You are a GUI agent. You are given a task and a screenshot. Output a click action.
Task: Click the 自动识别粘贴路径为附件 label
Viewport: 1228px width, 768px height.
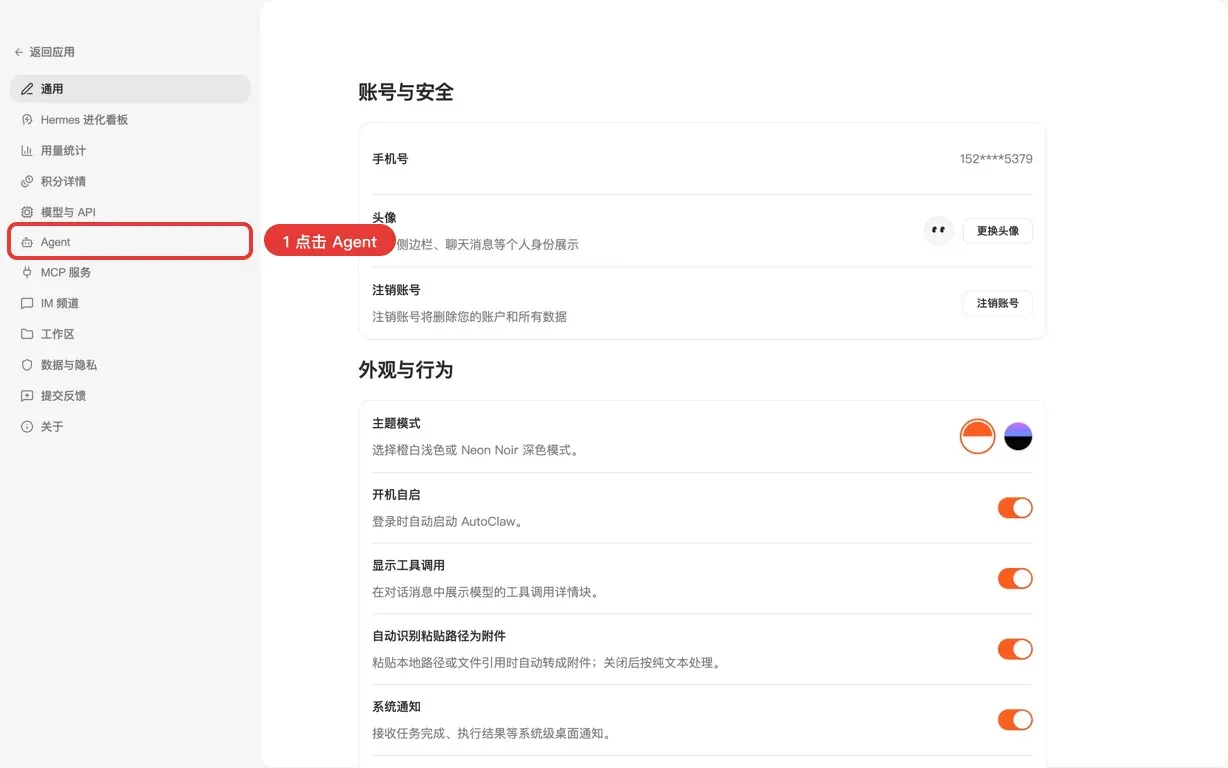pyautogui.click(x=439, y=636)
